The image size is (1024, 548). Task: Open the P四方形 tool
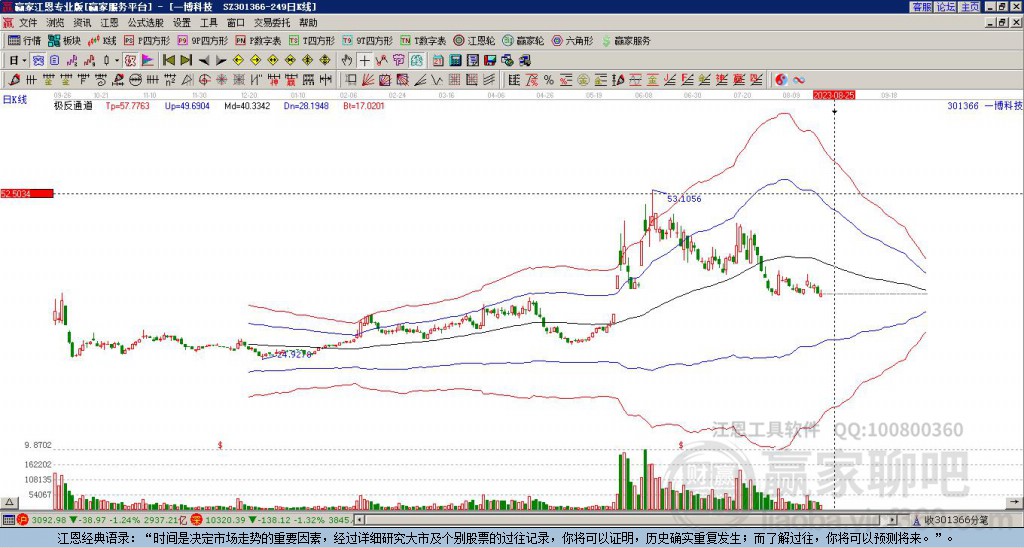pyautogui.click(x=147, y=40)
